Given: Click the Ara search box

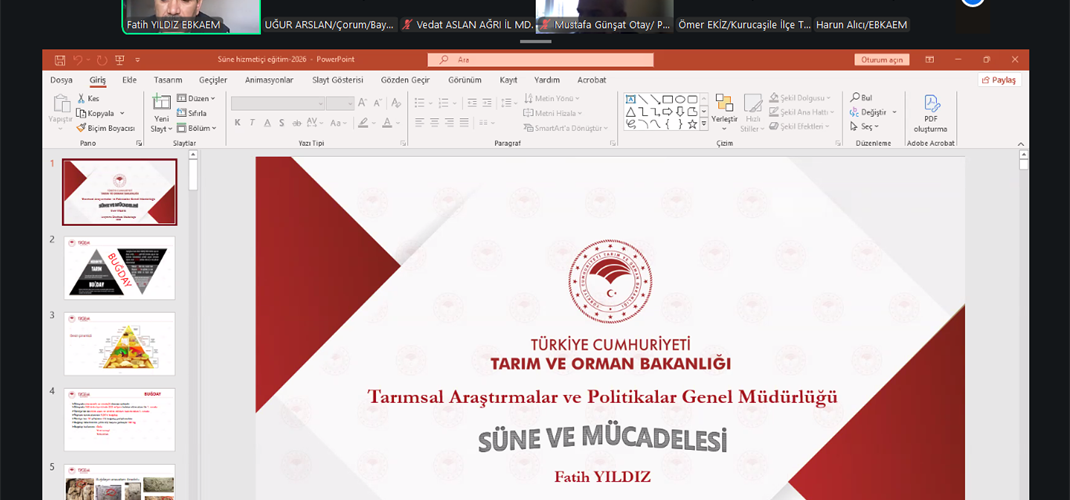Looking at the screenshot, I should coord(540,60).
